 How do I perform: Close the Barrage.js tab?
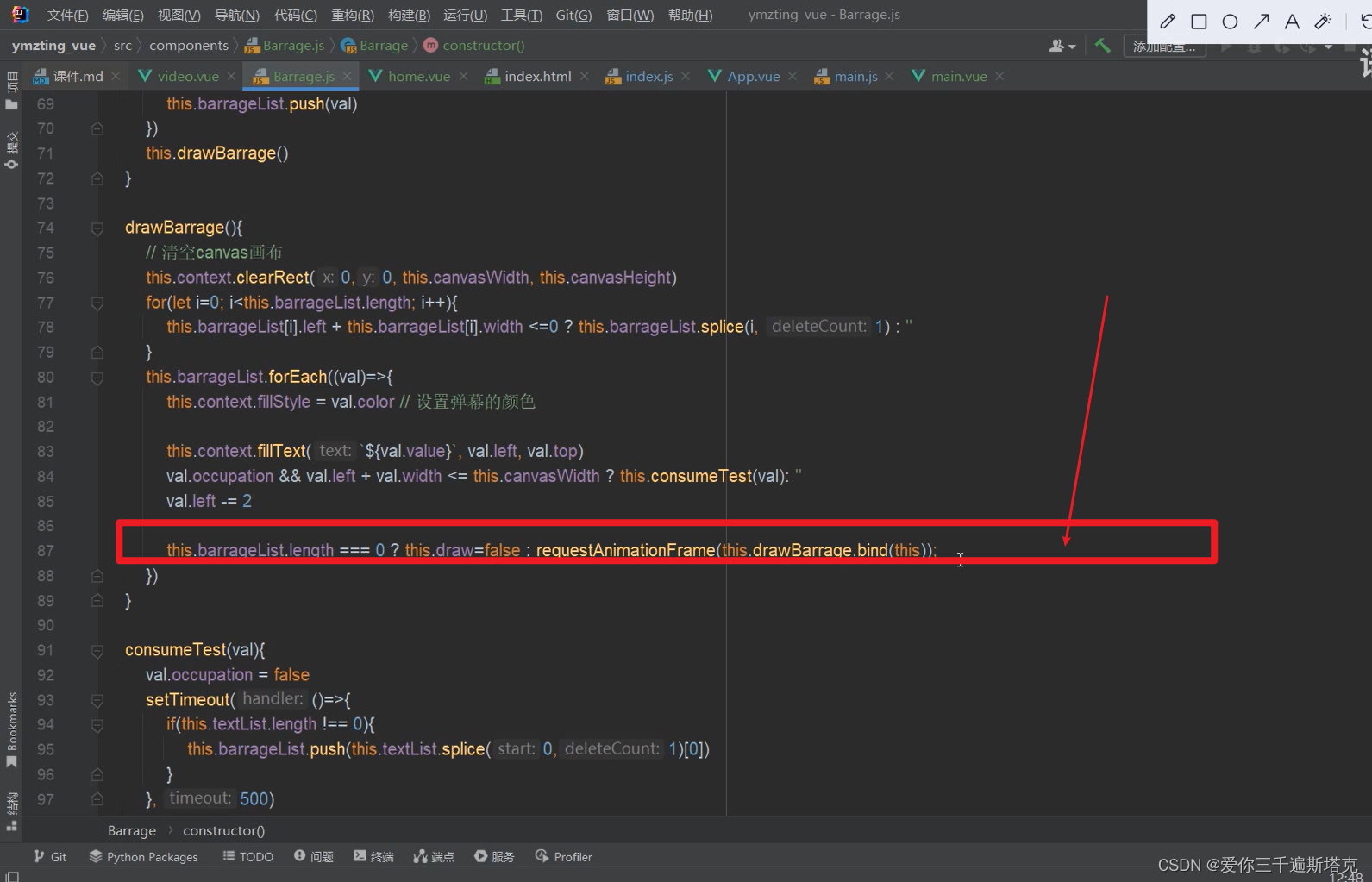click(x=348, y=76)
